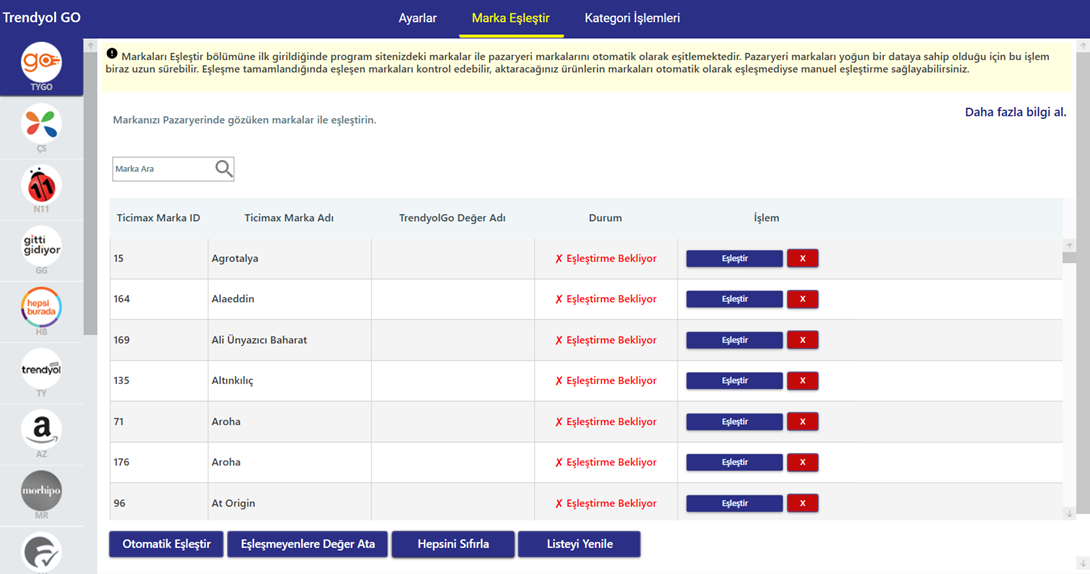Viewport: 1090px width, 574px height.
Task: Click Eşleştir for Ali Ünyazıcı Baharat
Action: (x=734, y=340)
